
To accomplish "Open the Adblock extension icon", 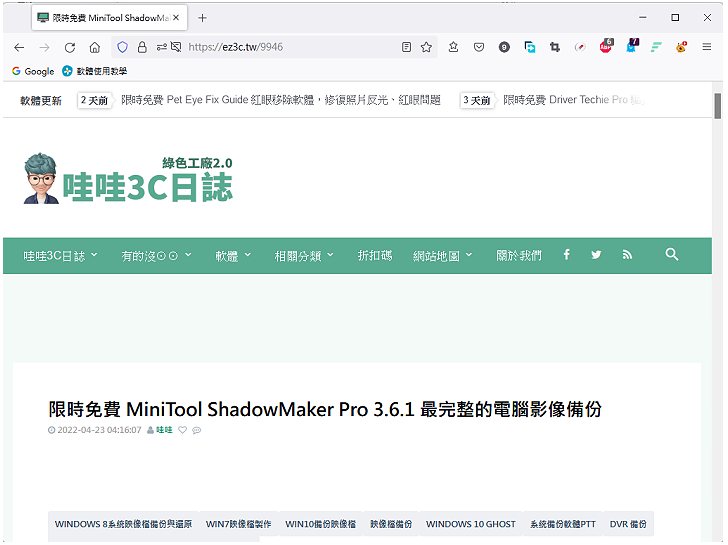I will pyautogui.click(x=606, y=46).
